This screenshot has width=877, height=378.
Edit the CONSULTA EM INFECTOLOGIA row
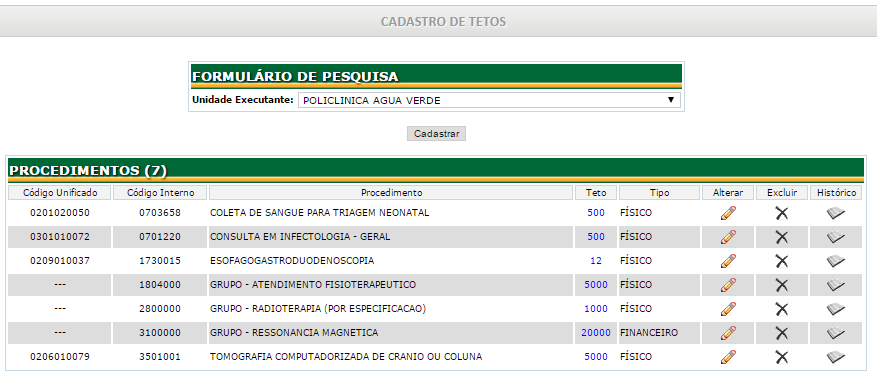coord(728,237)
